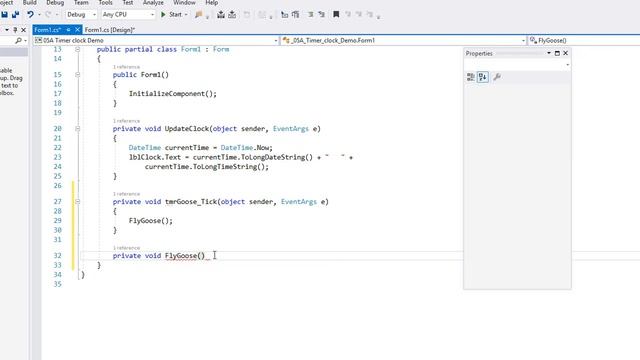Open the reference link above UpdateClock

coord(126,121)
